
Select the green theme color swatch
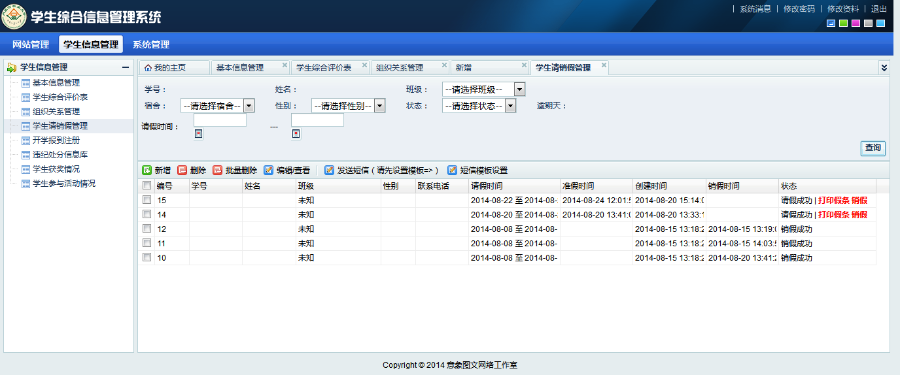(x=843, y=23)
